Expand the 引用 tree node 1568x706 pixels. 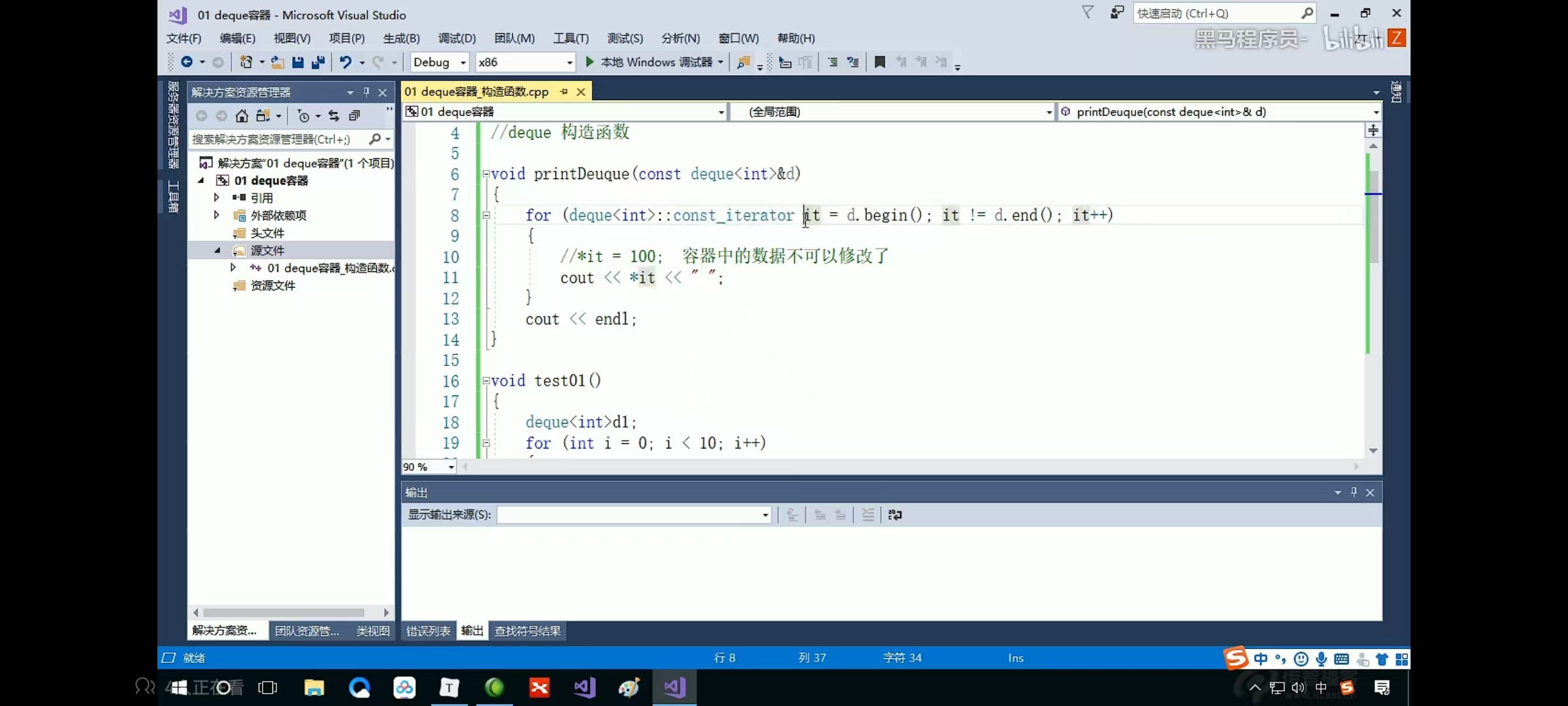click(x=216, y=197)
